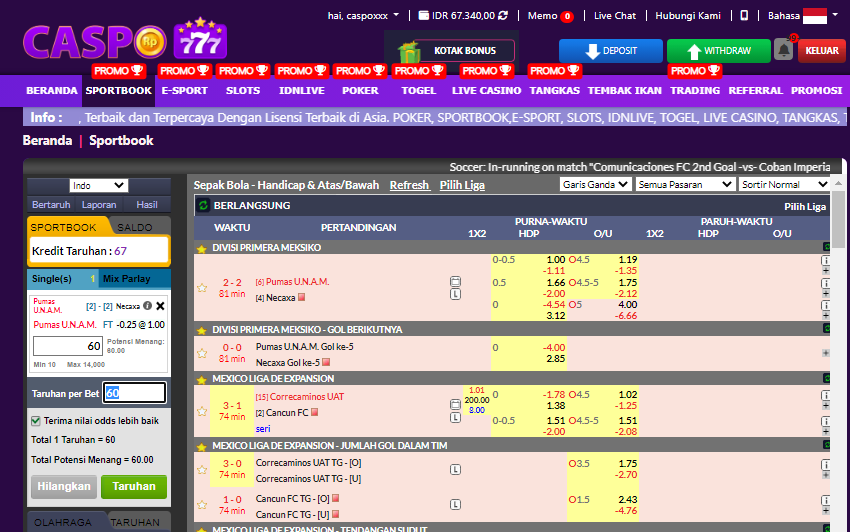Viewport: 850px width, 532px height.
Task: Open the Memo inbox link
Action: [550, 16]
